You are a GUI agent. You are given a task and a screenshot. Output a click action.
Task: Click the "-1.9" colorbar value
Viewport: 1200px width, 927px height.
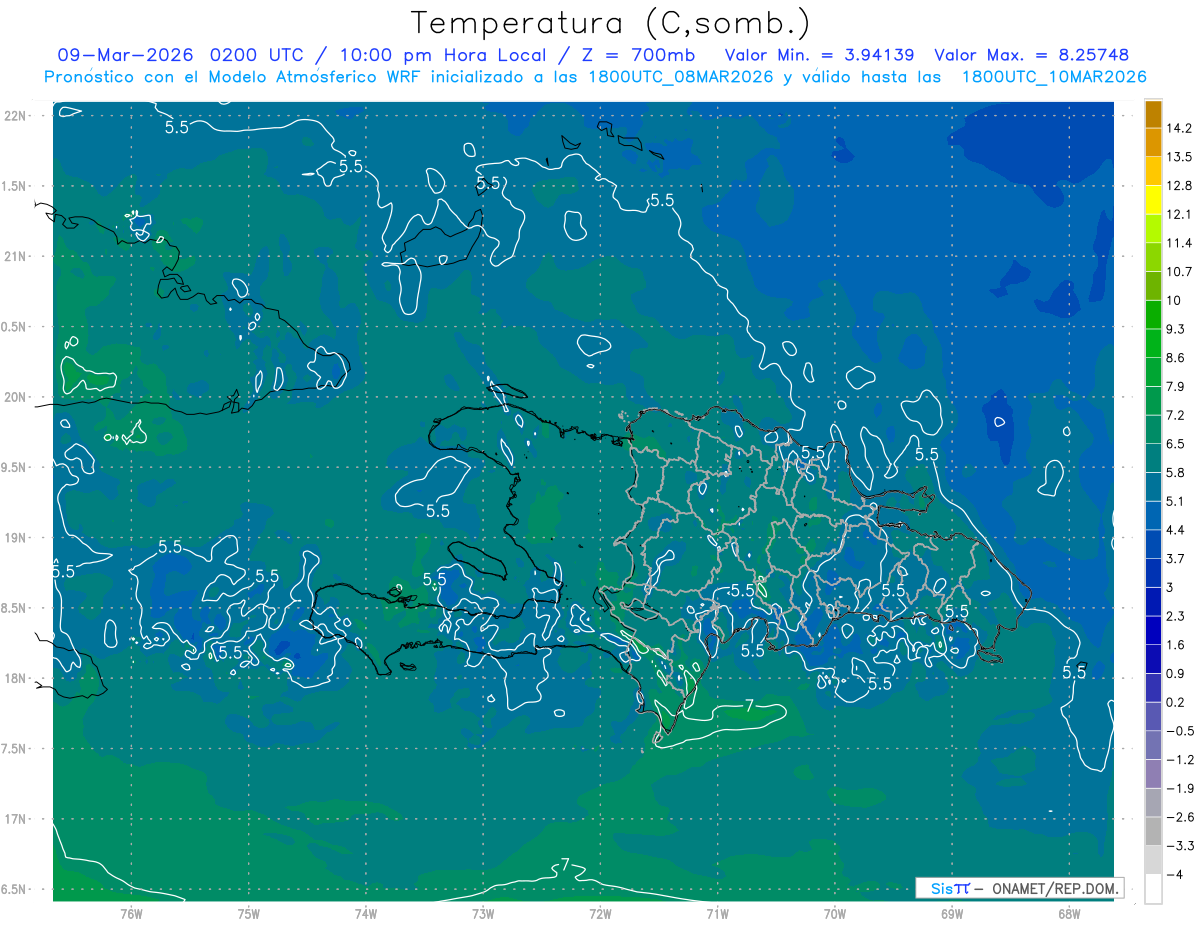click(1179, 788)
